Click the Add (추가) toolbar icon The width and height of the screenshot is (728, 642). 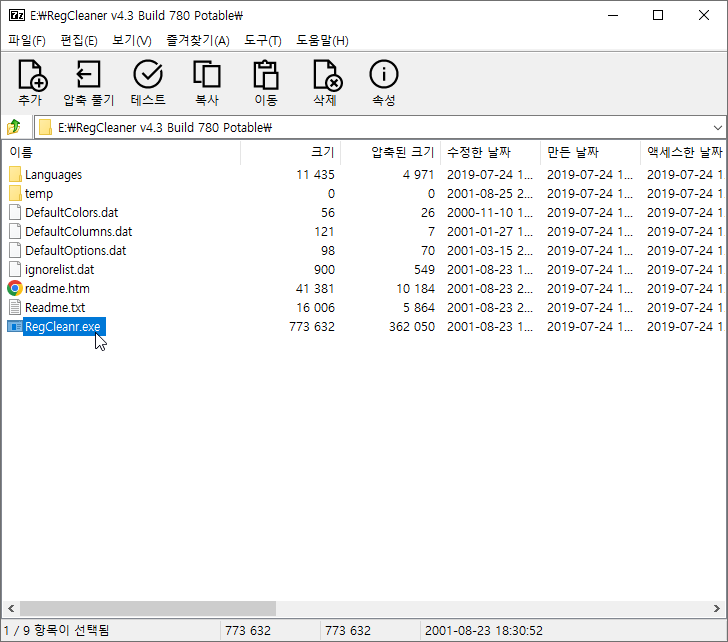[x=32, y=75]
